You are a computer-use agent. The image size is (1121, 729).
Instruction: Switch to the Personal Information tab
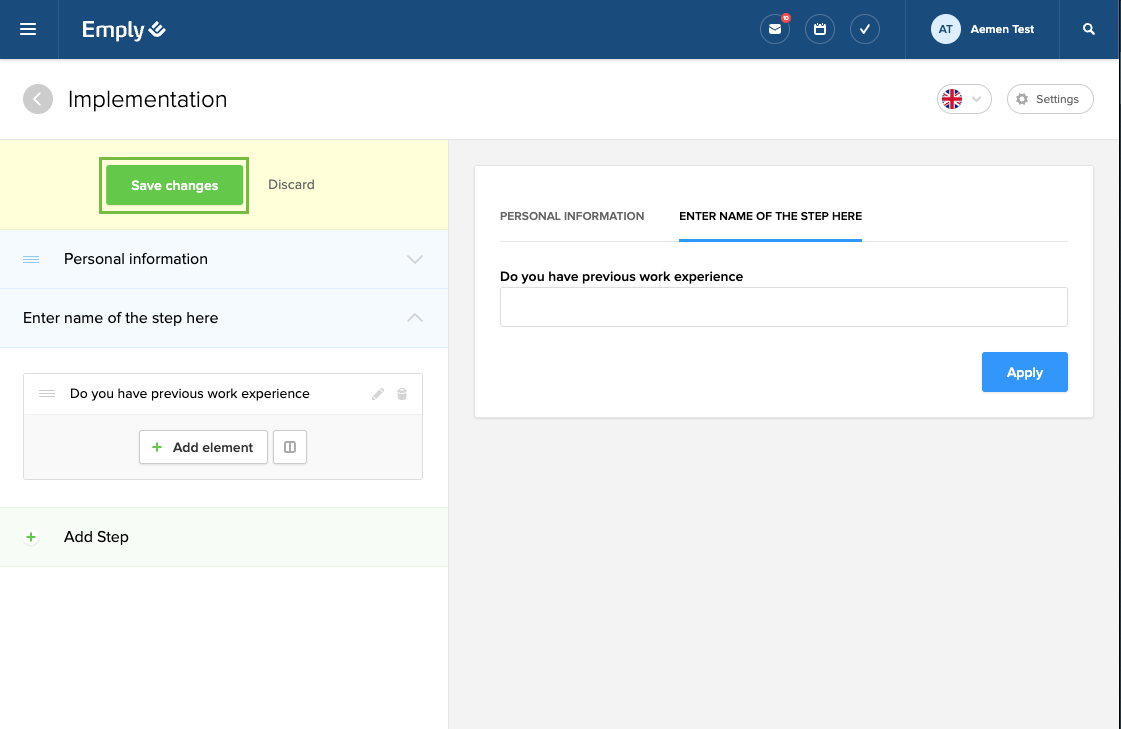pyautogui.click(x=572, y=216)
